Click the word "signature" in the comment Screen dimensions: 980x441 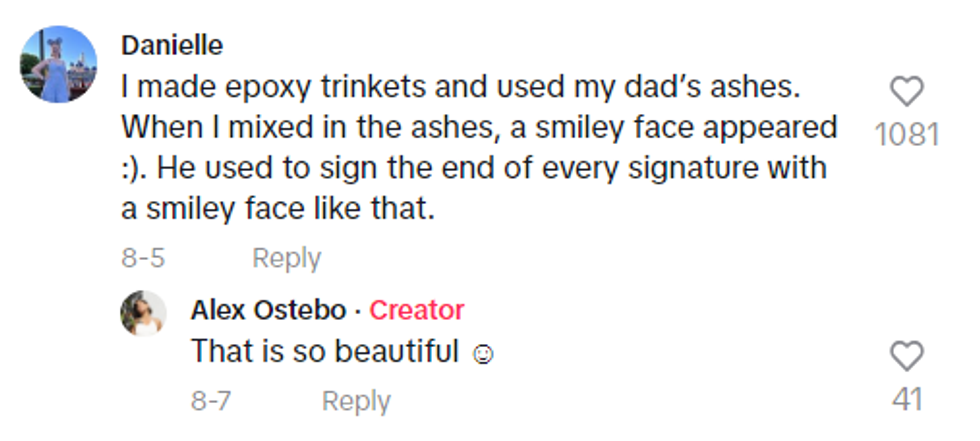tap(692, 168)
